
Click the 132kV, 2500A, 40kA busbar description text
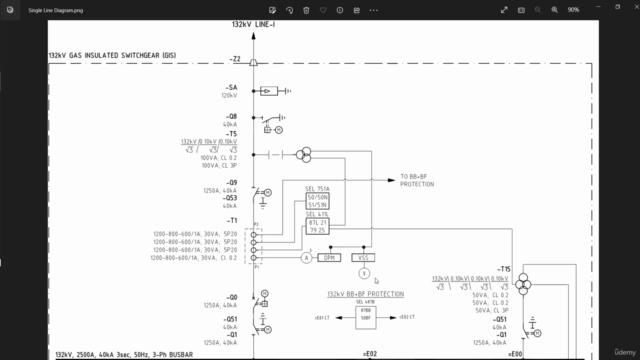coord(124,355)
